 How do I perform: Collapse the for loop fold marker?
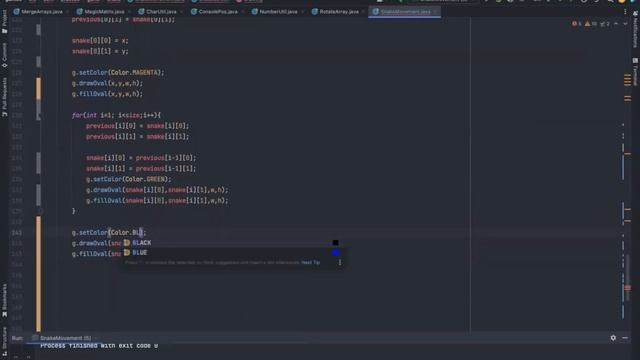pos(39,116)
